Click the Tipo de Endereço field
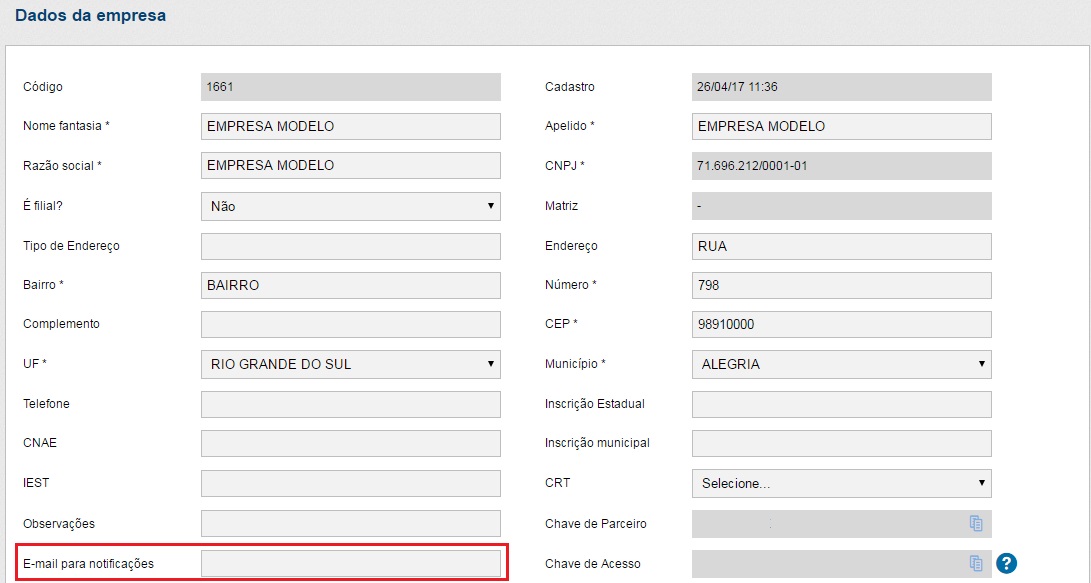This screenshot has width=1091, height=583. pyautogui.click(x=350, y=246)
